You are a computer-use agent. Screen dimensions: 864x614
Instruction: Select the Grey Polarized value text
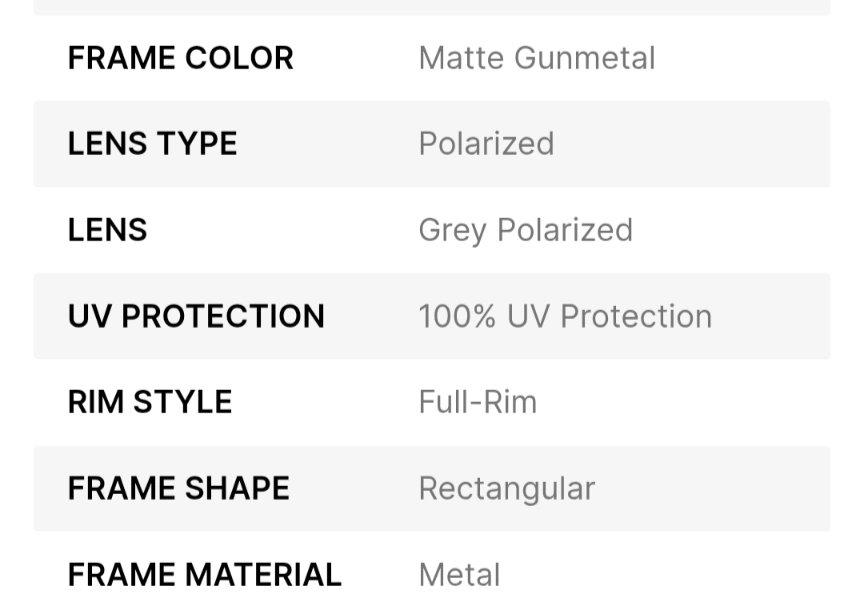[x=525, y=230]
